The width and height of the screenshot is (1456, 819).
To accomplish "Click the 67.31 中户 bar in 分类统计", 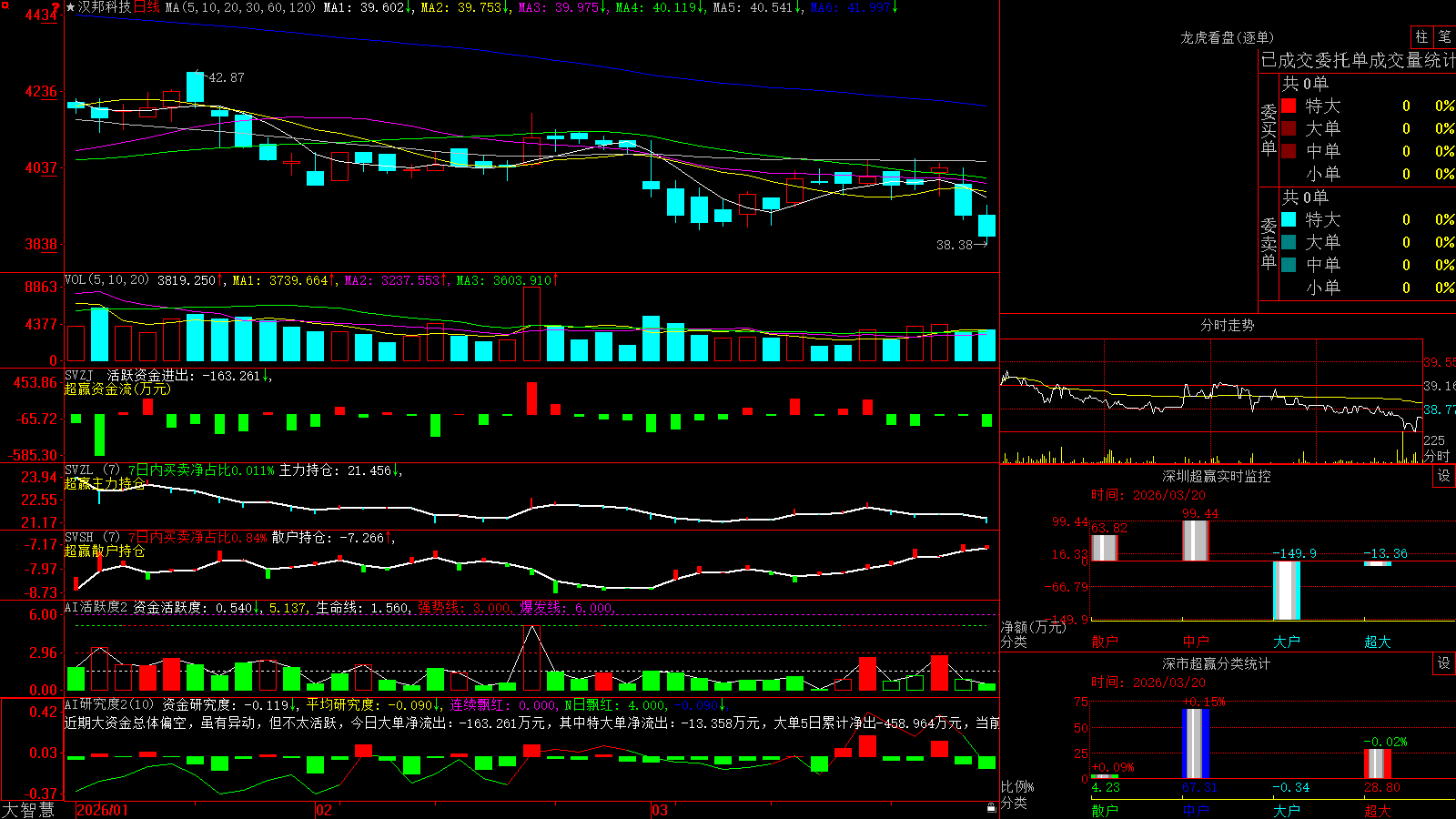I will tap(1196, 743).
